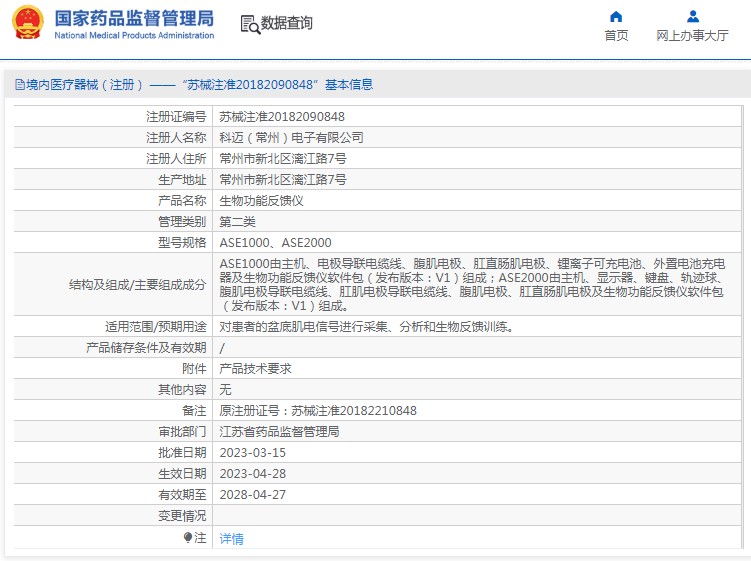Click the 数据查询 heading text
This screenshot has width=751, height=561.
pos(286,23)
